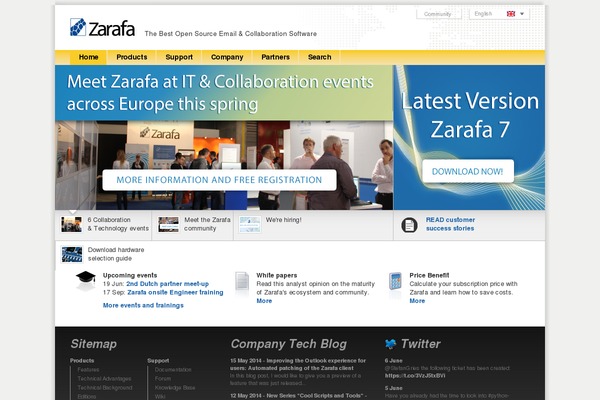Click the 6 June tweet date

click(393, 361)
